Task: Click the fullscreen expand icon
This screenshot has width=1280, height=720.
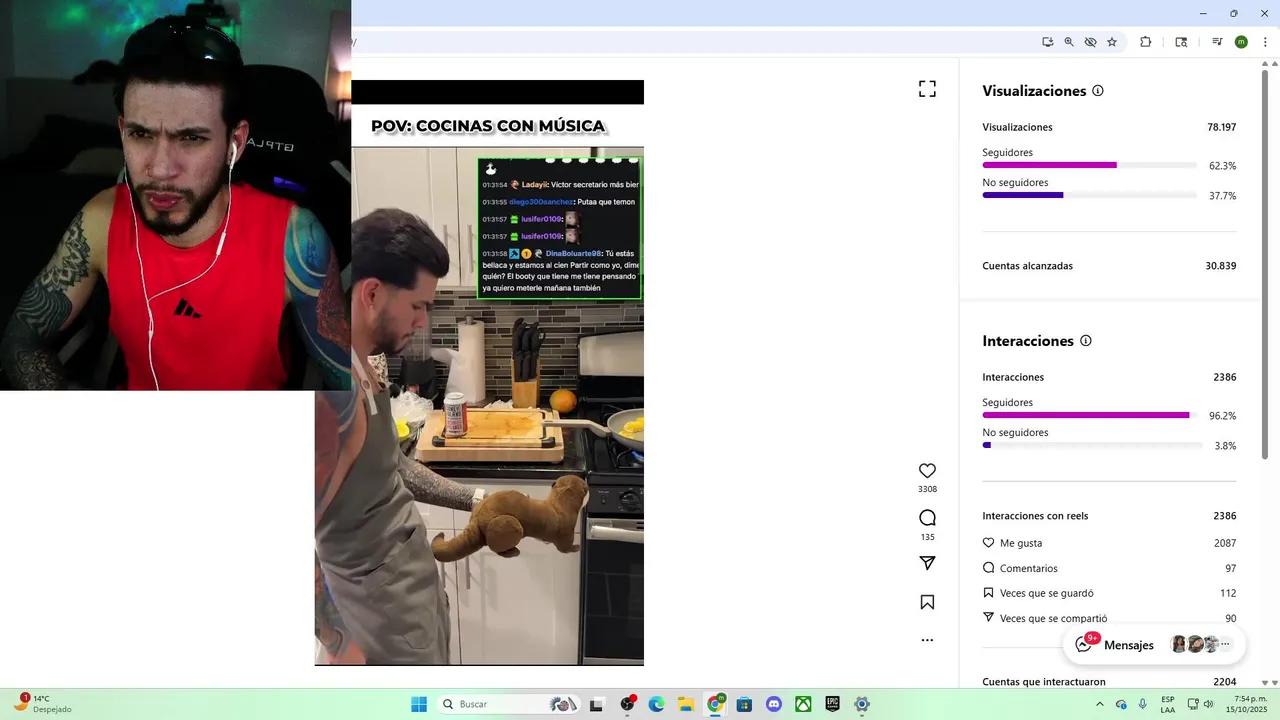Action: (927, 89)
